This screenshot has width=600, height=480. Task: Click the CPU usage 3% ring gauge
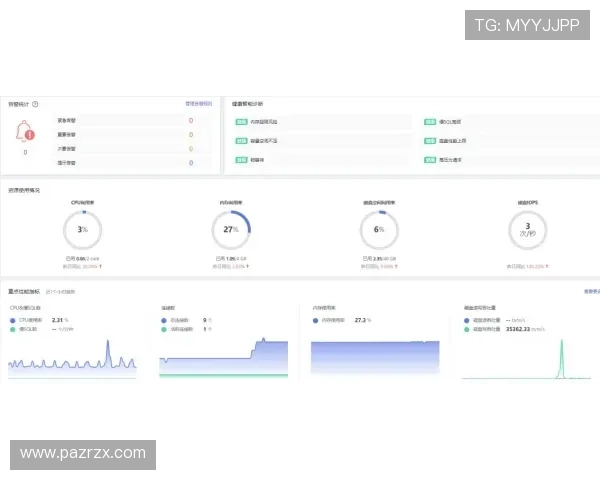(x=83, y=229)
